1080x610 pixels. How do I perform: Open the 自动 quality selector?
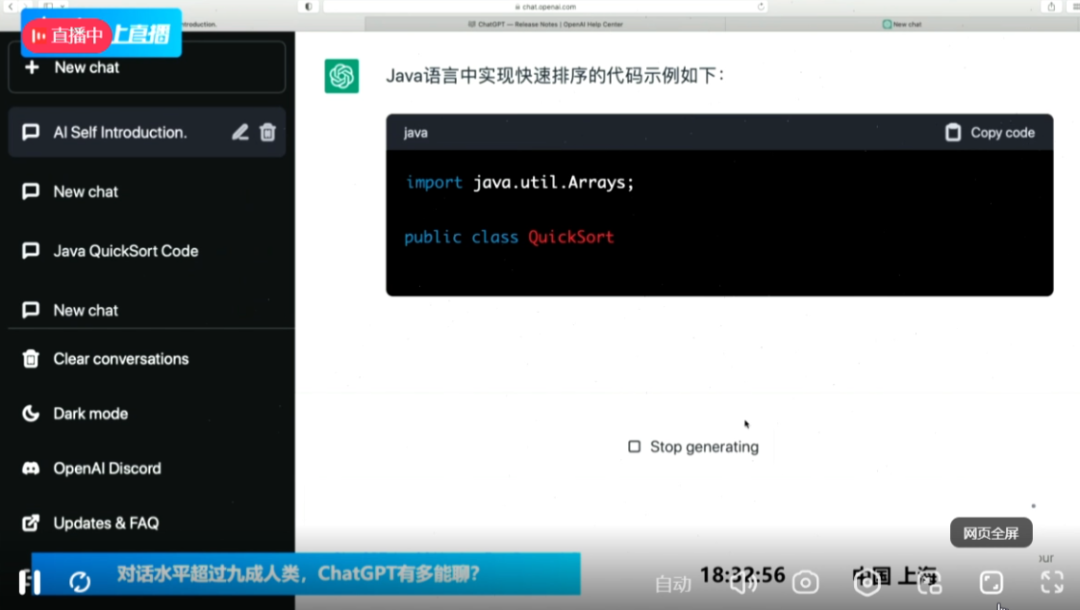click(674, 584)
